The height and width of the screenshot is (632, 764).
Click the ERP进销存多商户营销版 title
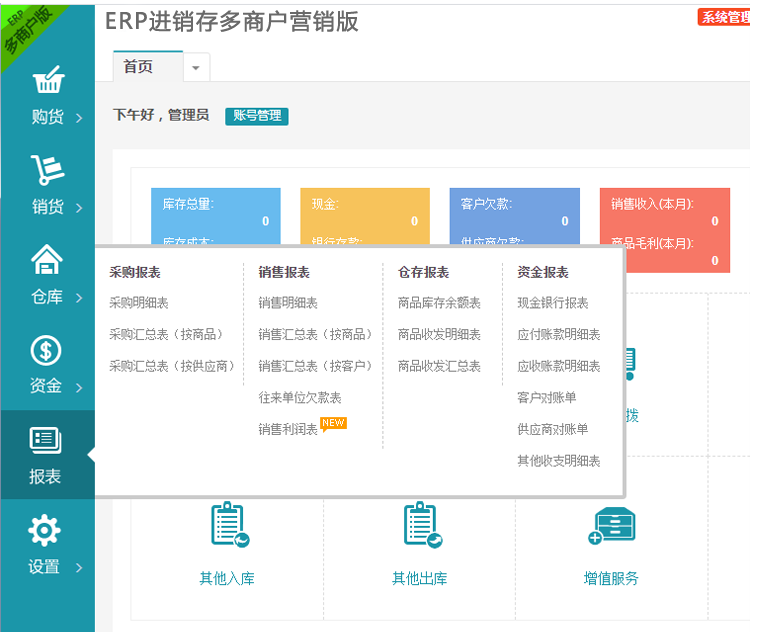[232, 21]
